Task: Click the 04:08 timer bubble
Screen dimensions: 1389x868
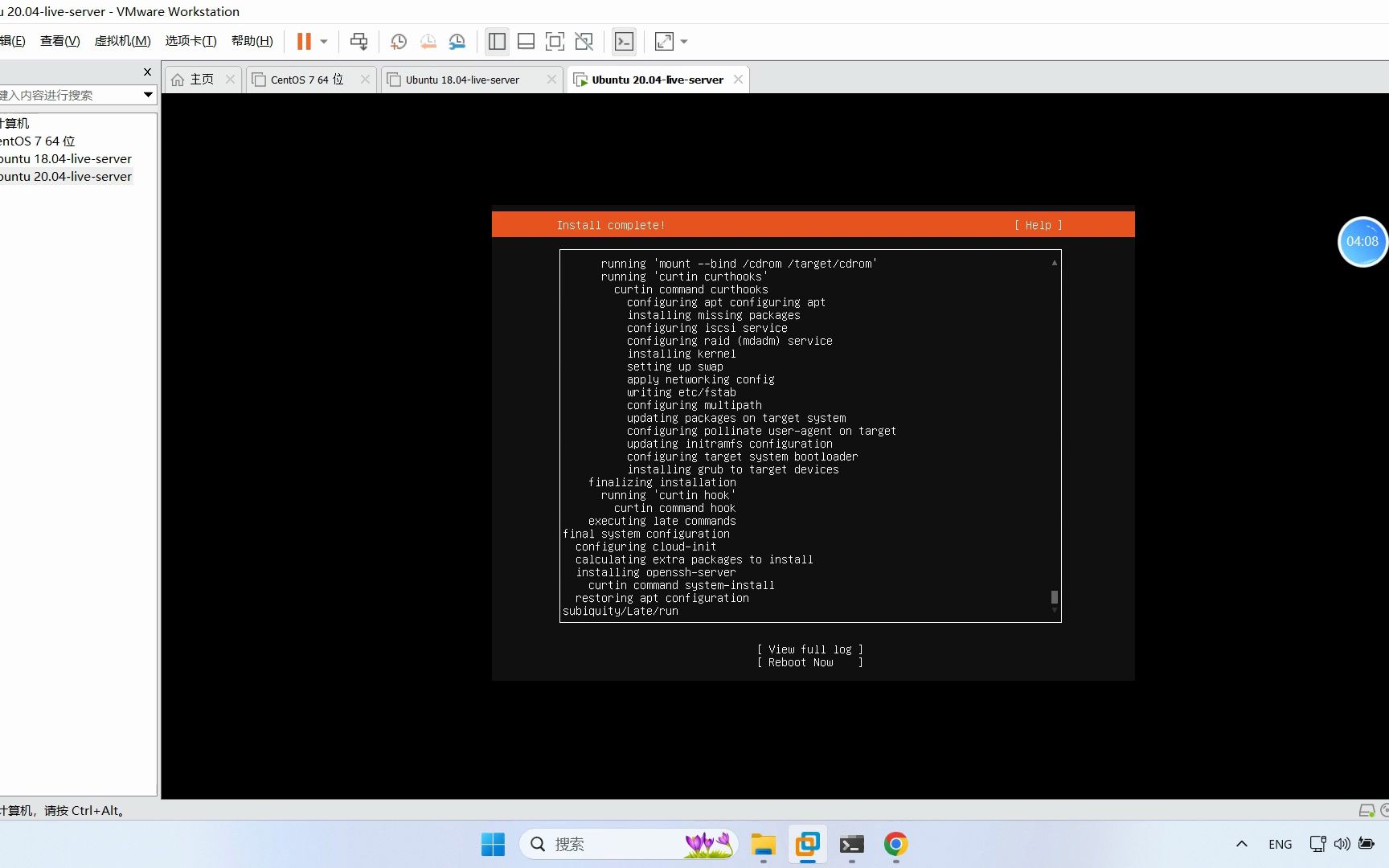Action: click(x=1362, y=241)
